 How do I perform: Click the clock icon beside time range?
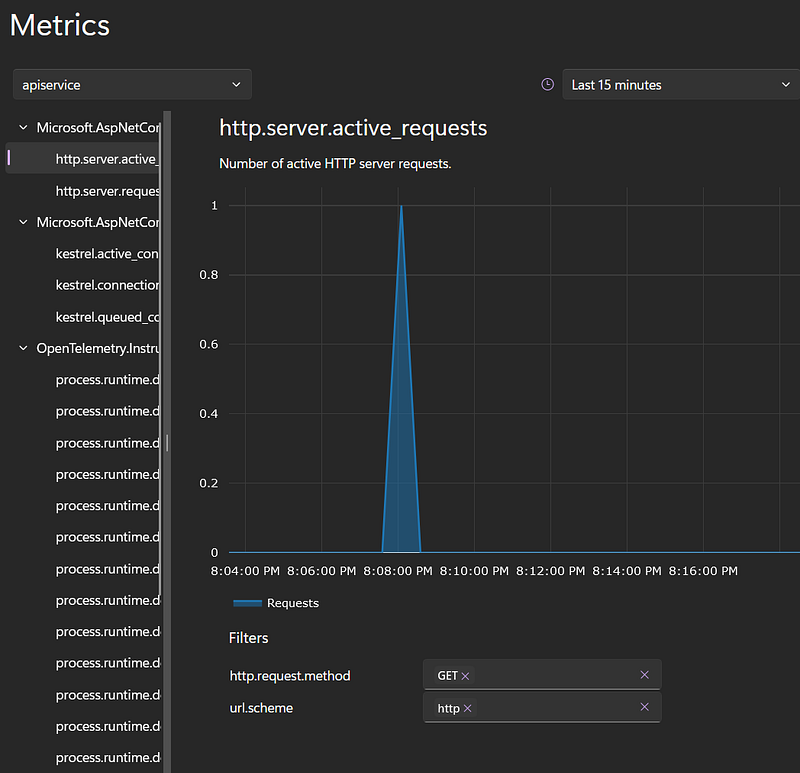(x=547, y=84)
